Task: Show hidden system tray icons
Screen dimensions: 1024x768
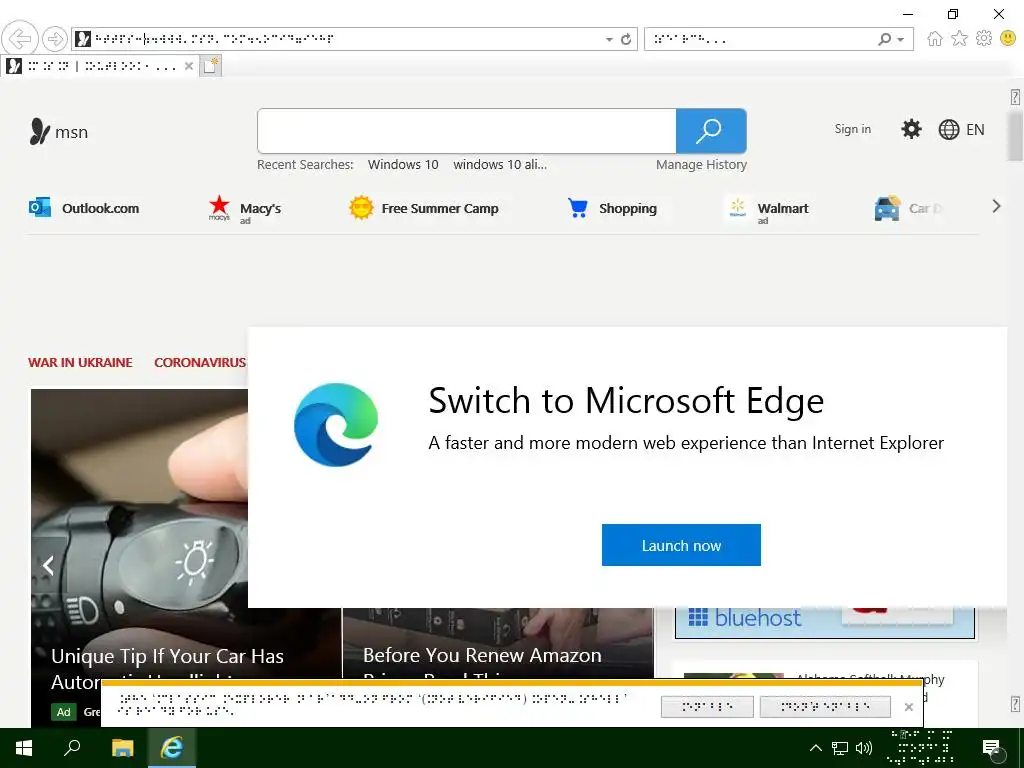Action: (816, 748)
